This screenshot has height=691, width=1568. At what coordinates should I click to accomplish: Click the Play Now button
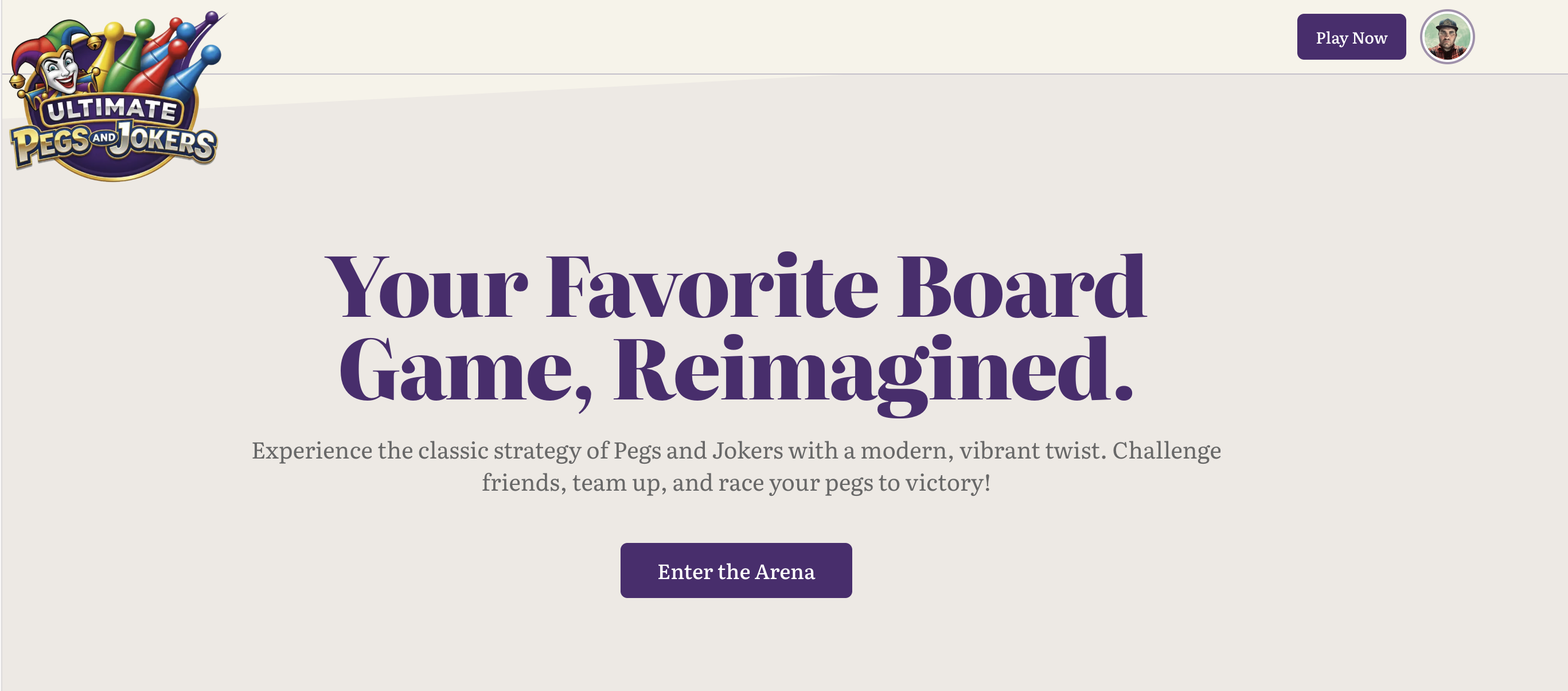(1351, 37)
